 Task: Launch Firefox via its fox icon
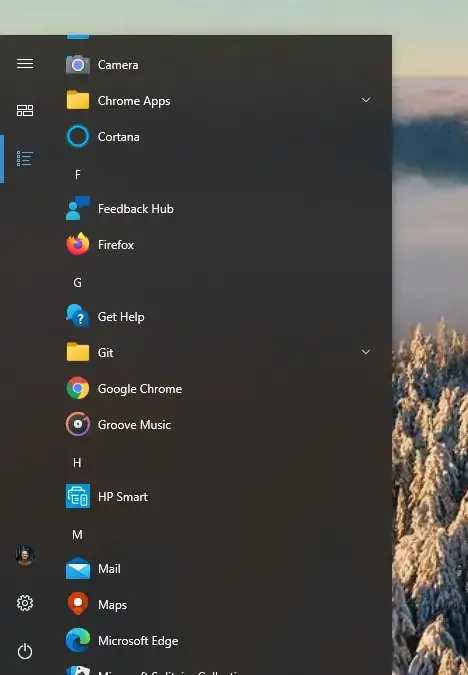(x=78, y=244)
